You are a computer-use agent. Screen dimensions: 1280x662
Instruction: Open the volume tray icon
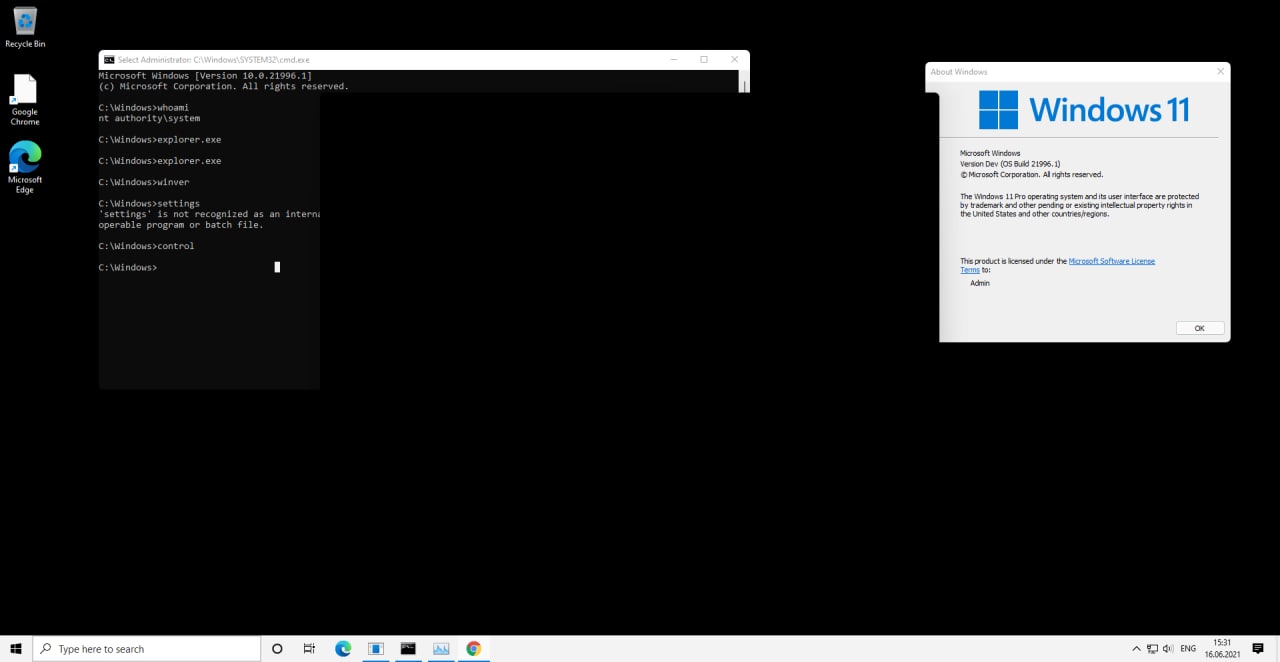point(1168,649)
